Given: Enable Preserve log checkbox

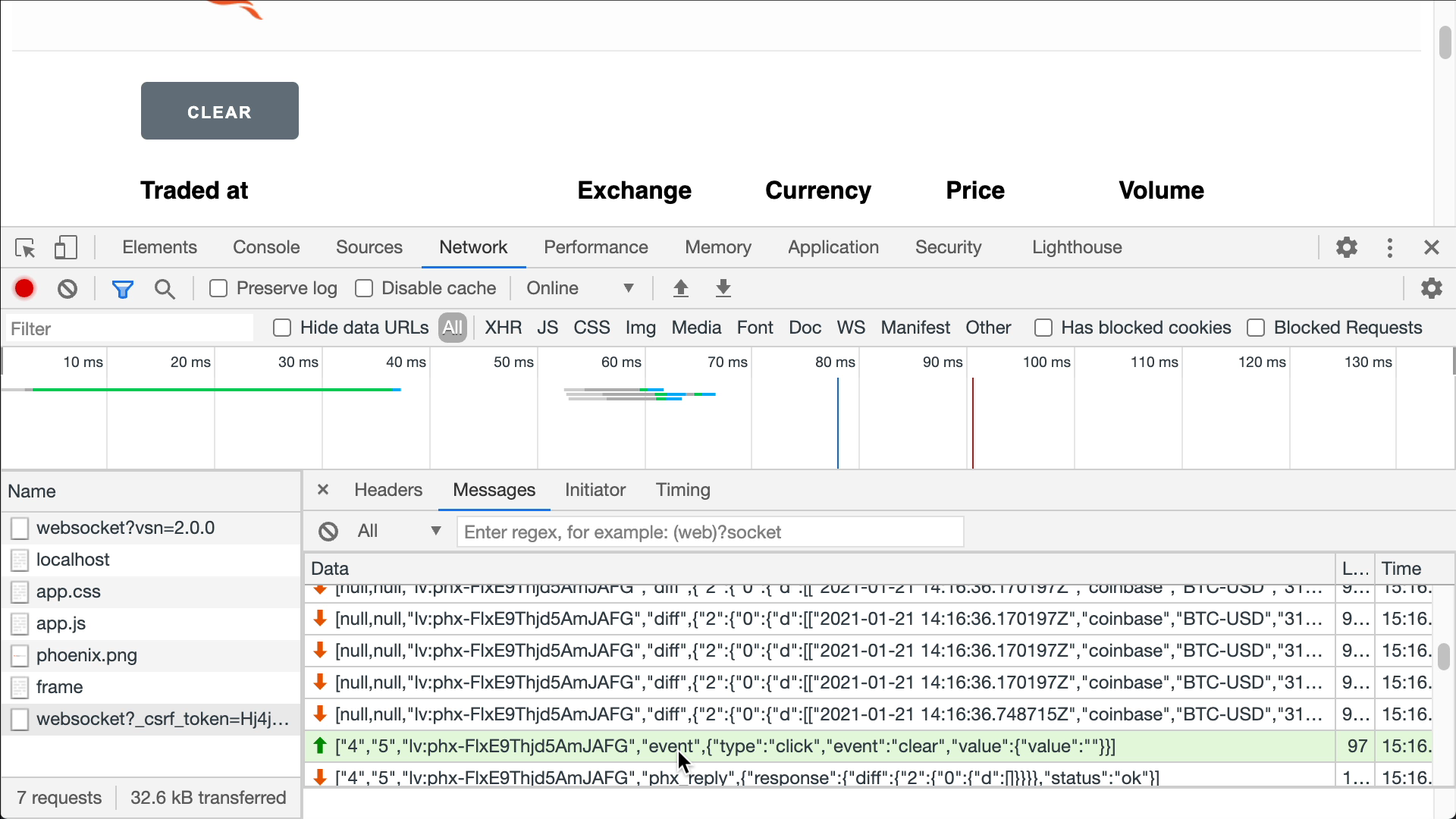Looking at the screenshot, I should 218,288.
